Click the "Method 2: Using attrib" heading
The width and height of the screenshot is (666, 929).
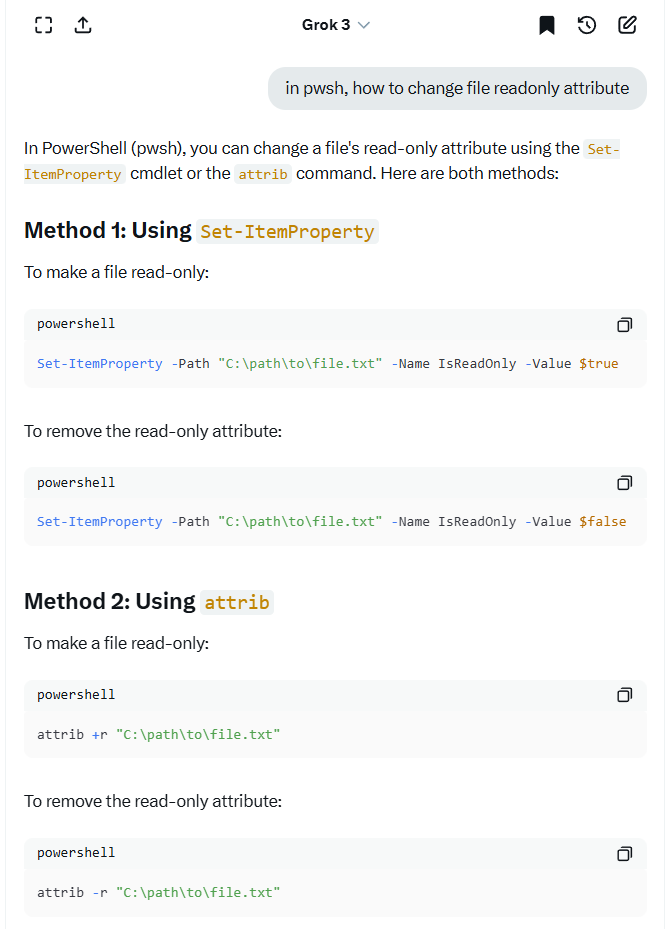pos(148,602)
